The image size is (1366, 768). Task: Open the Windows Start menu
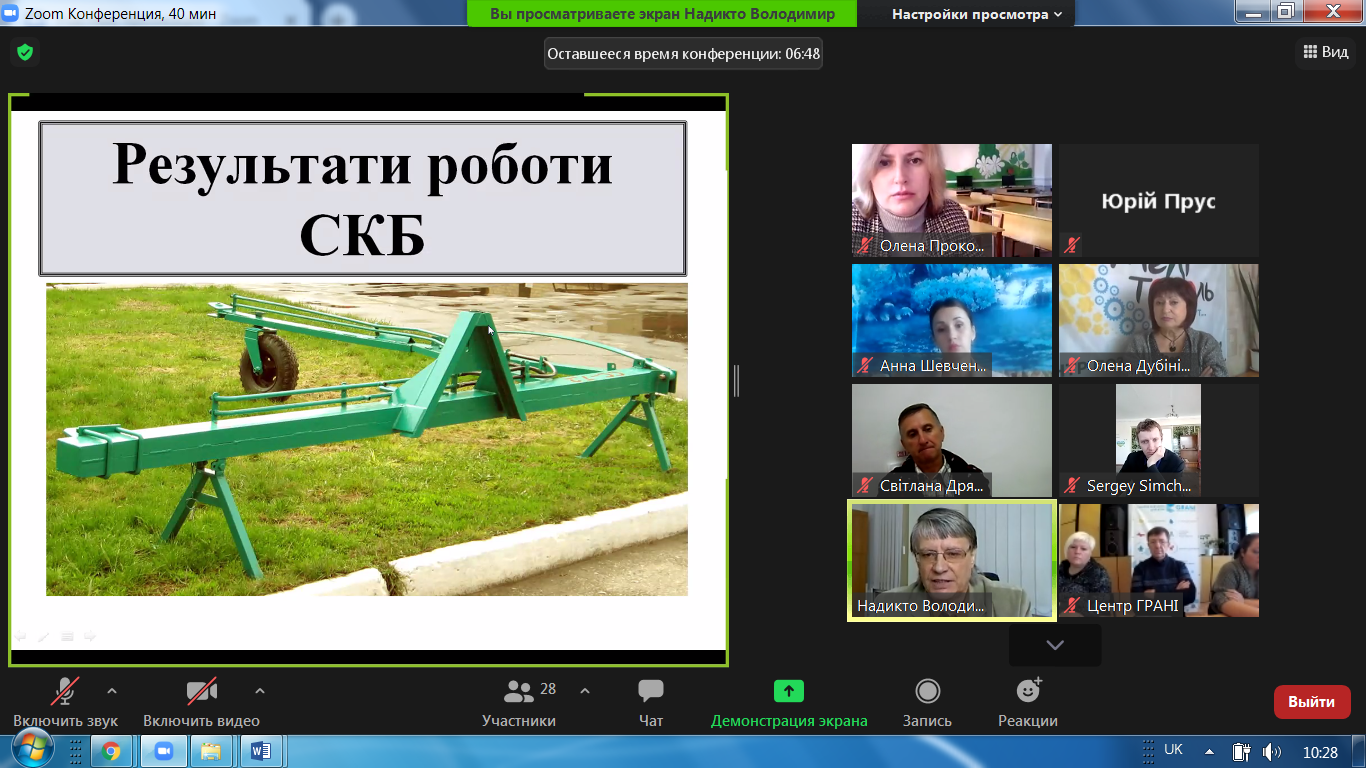pos(32,749)
